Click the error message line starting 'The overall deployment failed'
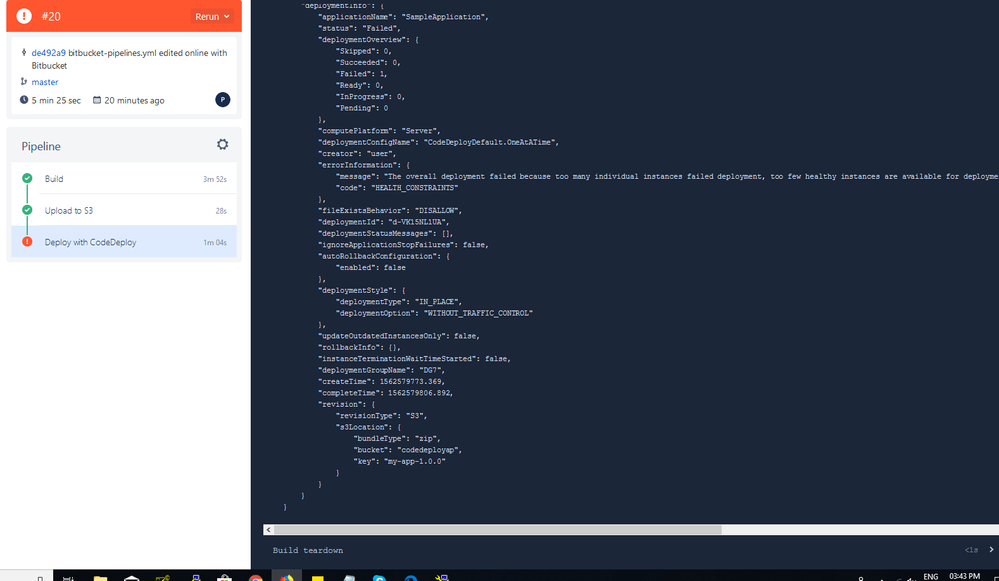Screen dimensions: 999x581 pos(667,176)
